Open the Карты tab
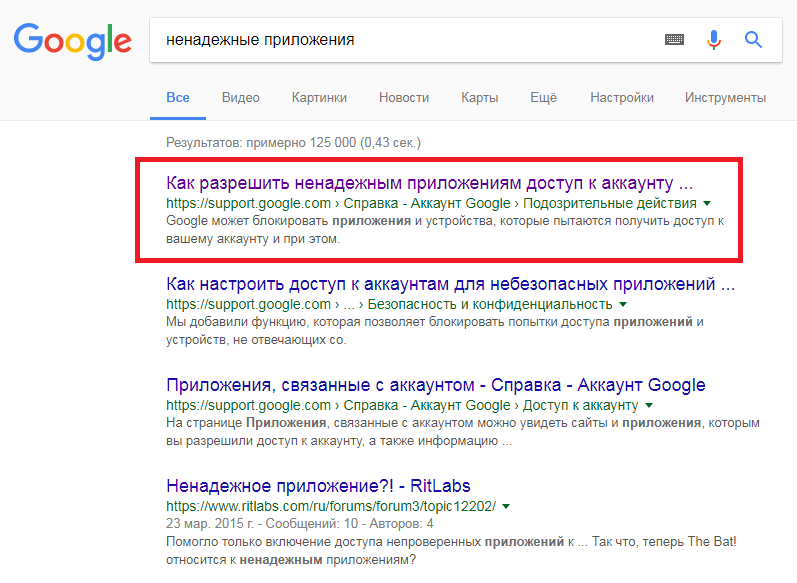The width and height of the screenshot is (797, 583). coord(479,98)
